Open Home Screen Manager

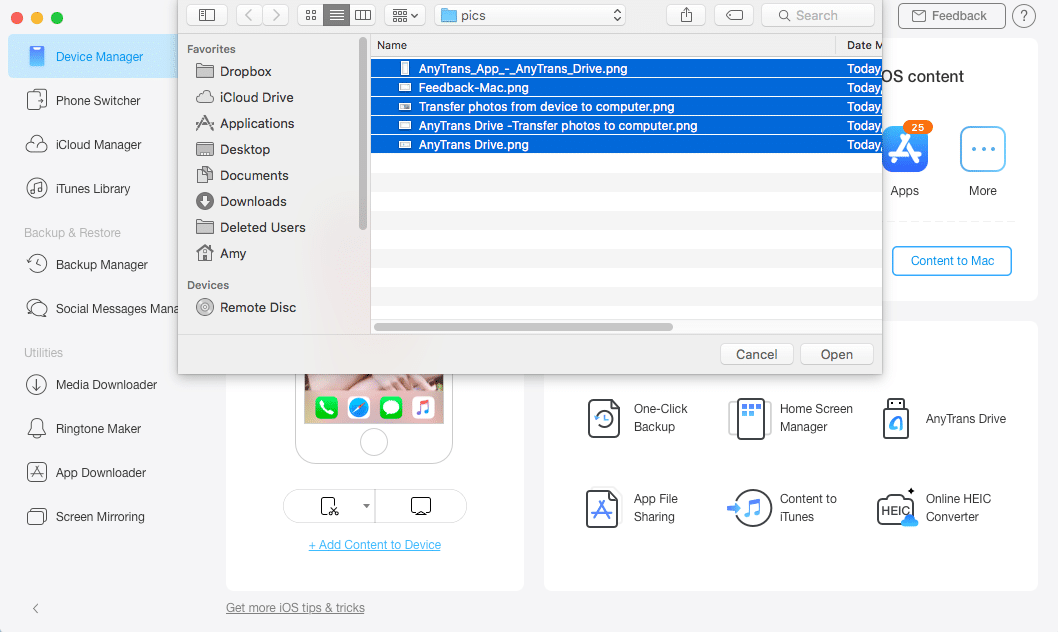click(x=791, y=418)
